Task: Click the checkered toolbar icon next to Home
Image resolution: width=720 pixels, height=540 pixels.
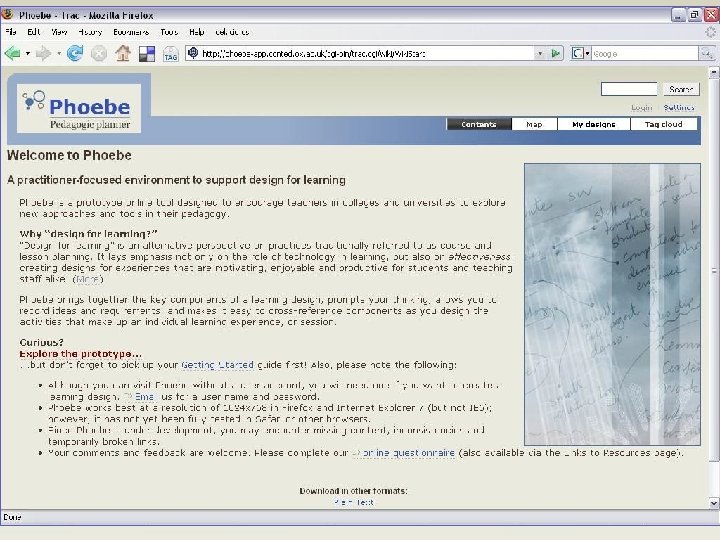Action: point(147,54)
